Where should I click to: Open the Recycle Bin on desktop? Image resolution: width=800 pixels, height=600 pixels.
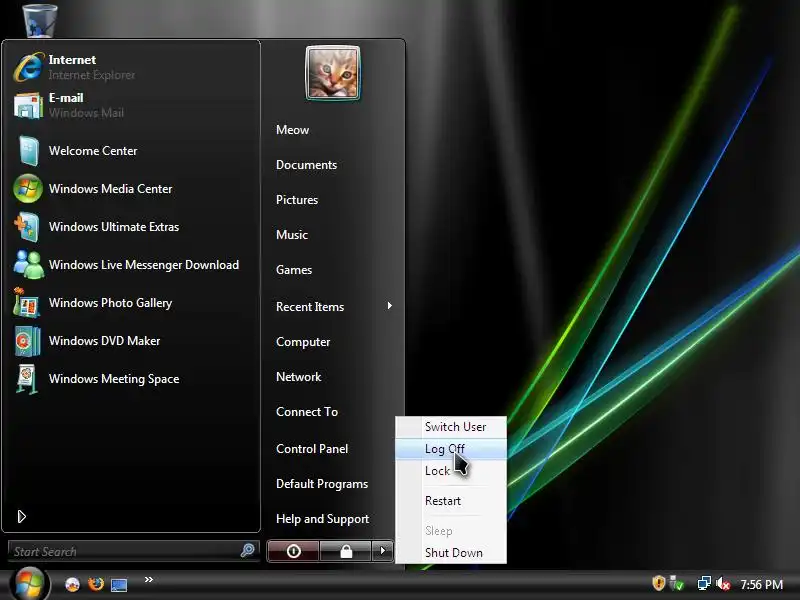40,20
